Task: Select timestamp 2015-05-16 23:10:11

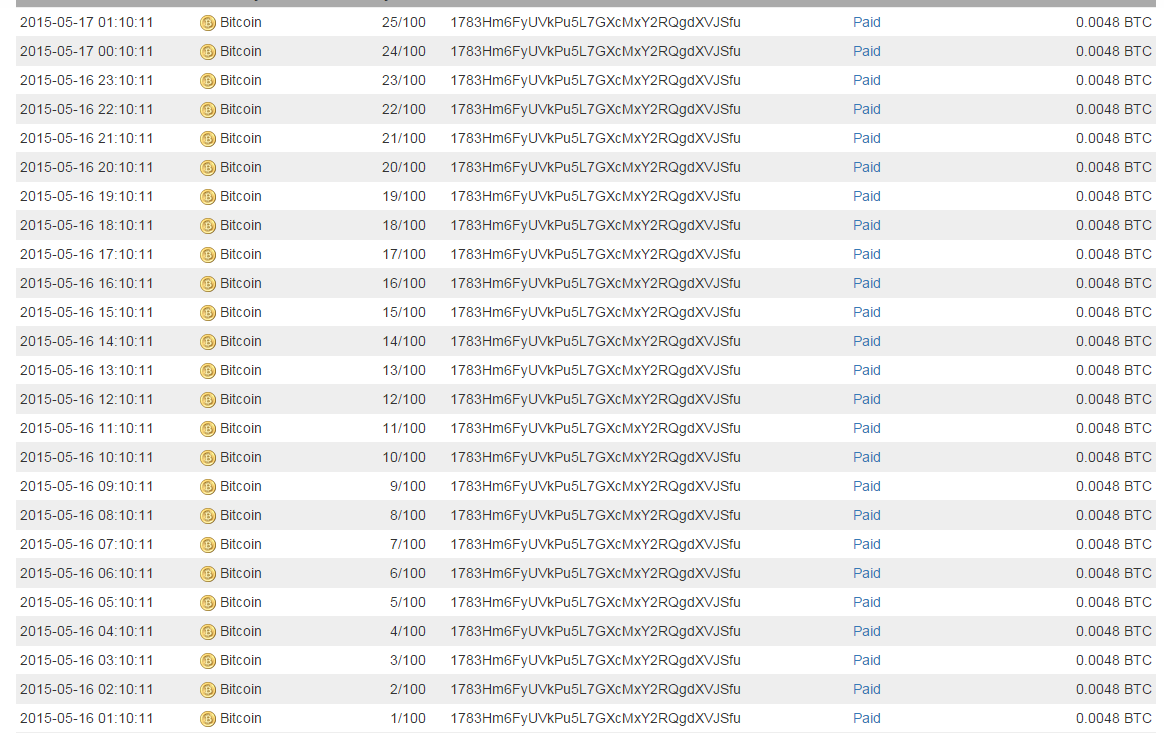Action: 87,80
